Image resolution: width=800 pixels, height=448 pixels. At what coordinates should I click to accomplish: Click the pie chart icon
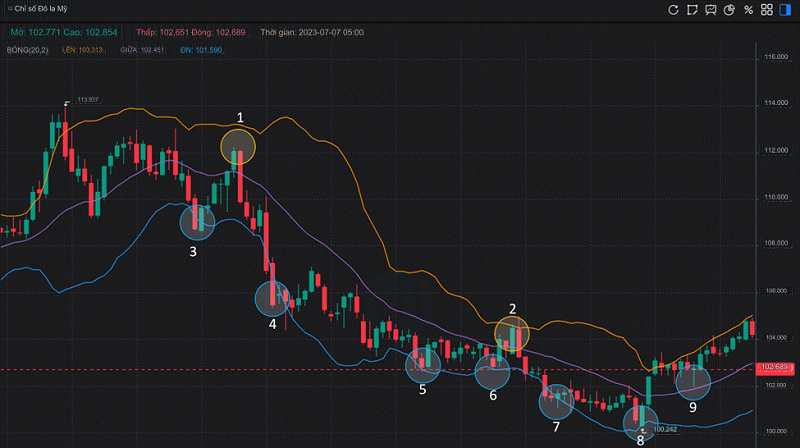pyautogui.click(x=730, y=10)
